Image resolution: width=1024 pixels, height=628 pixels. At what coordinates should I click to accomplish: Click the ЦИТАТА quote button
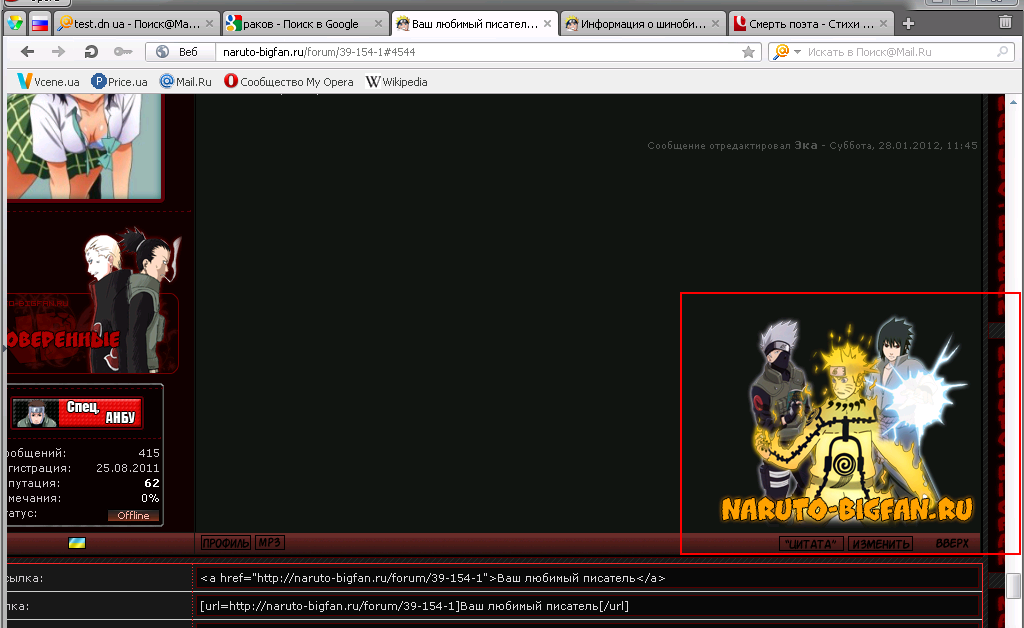(811, 544)
